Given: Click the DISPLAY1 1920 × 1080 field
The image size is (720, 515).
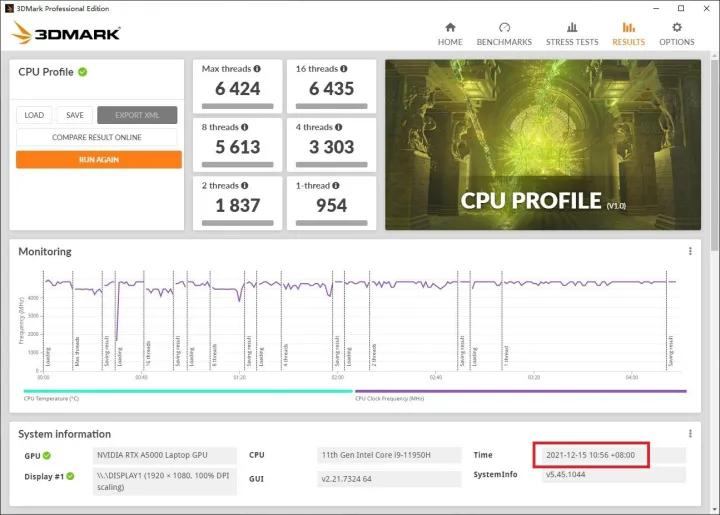Looking at the screenshot, I should [164, 481].
